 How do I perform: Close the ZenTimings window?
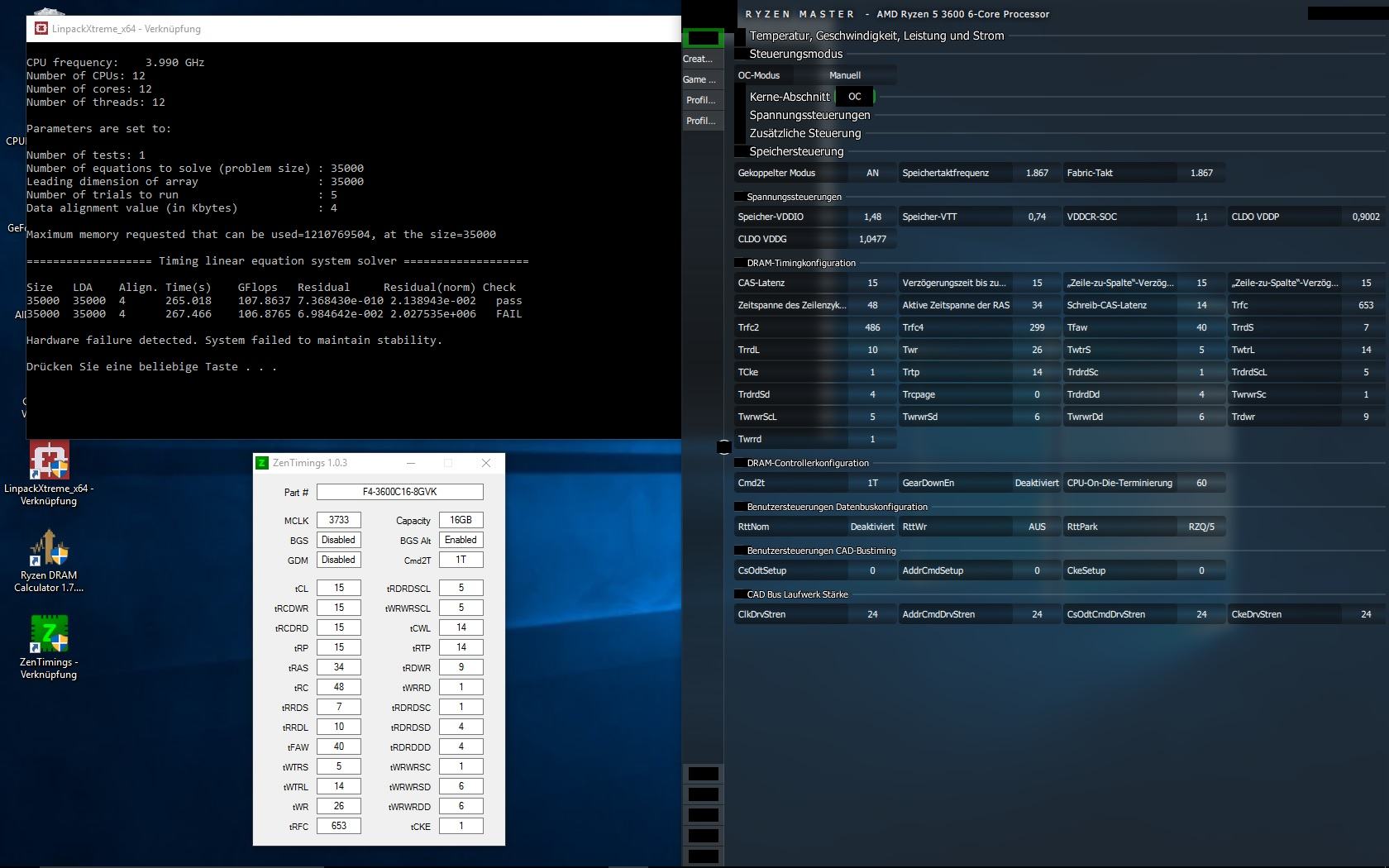coord(486,463)
